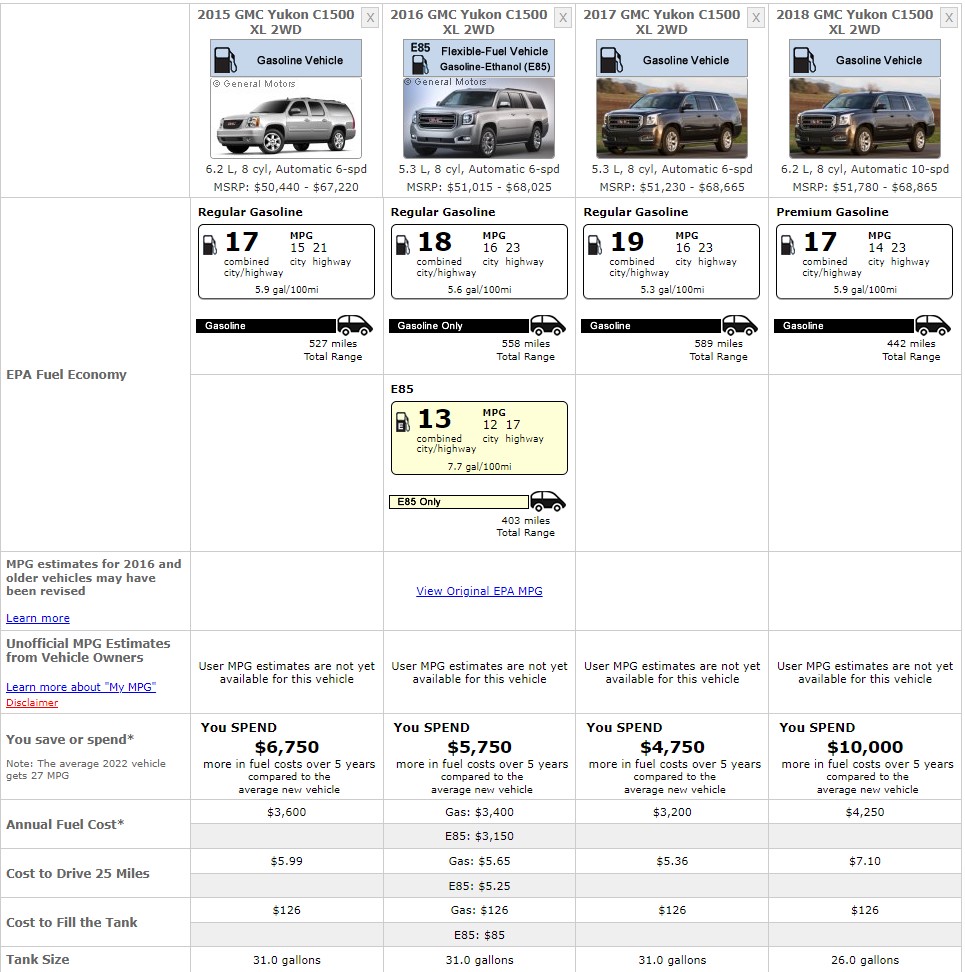Click the $4,250 annual fuel cost
This screenshot has height=972, width=965.
865,812
